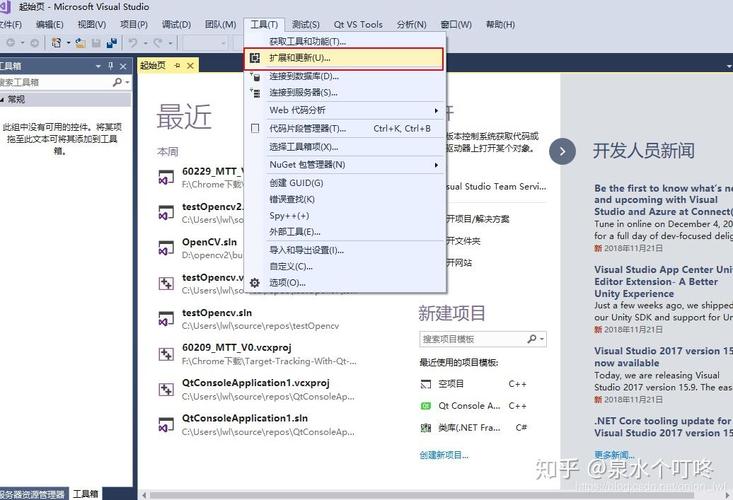Click the icon beside QtConsoleApplication1.sln
Viewport: 733px width, 500px height.
166,424
